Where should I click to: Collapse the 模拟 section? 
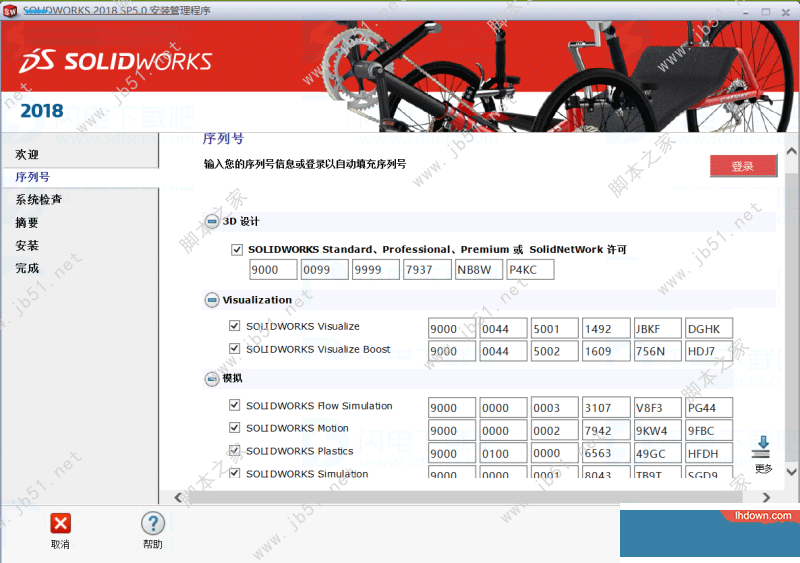(x=212, y=379)
